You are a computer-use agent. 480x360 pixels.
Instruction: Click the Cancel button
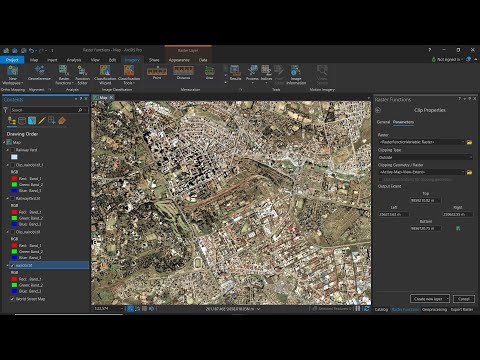pos(464,299)
